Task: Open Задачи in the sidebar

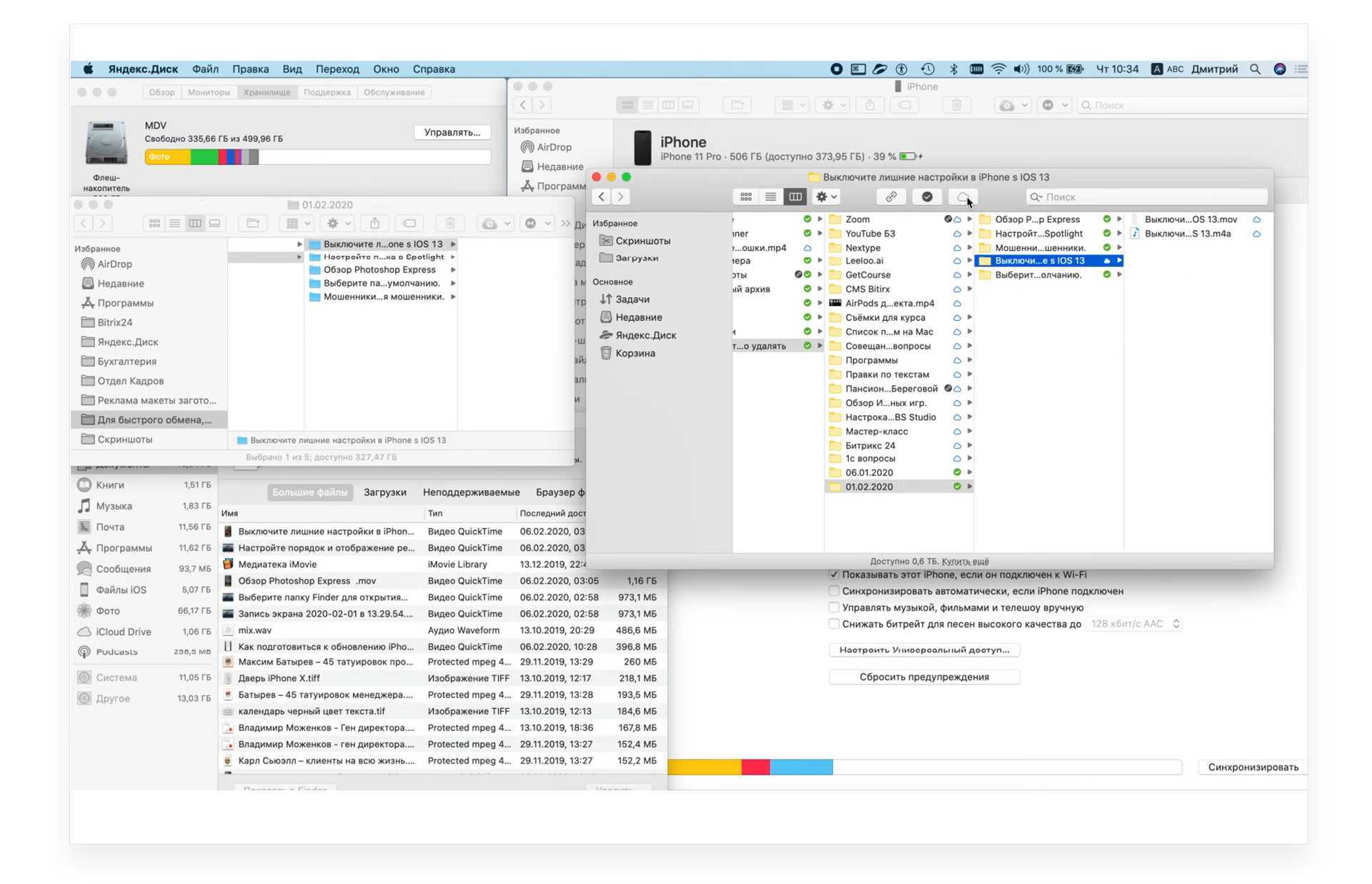Action: point(632,299)
